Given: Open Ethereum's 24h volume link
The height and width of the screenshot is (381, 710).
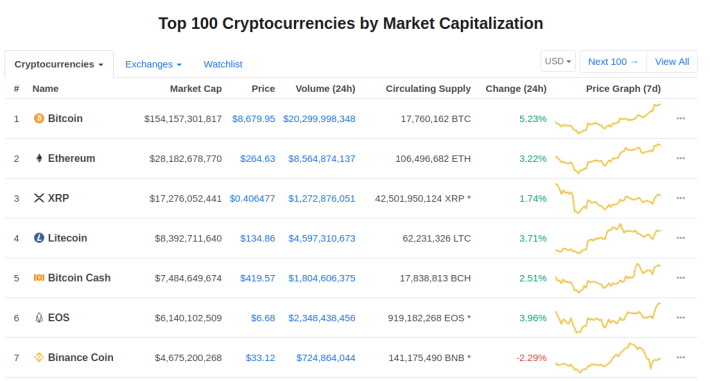Looking at the screenshot, I should [321, 159].
